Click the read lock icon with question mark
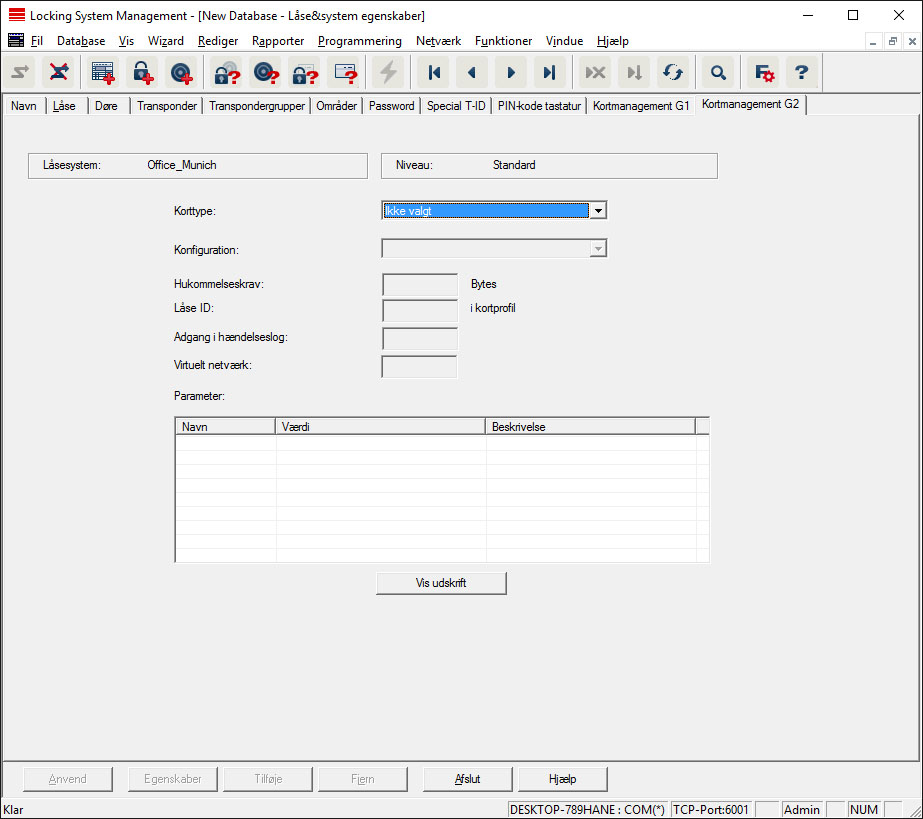923x819 pixels. coord(226,73)
